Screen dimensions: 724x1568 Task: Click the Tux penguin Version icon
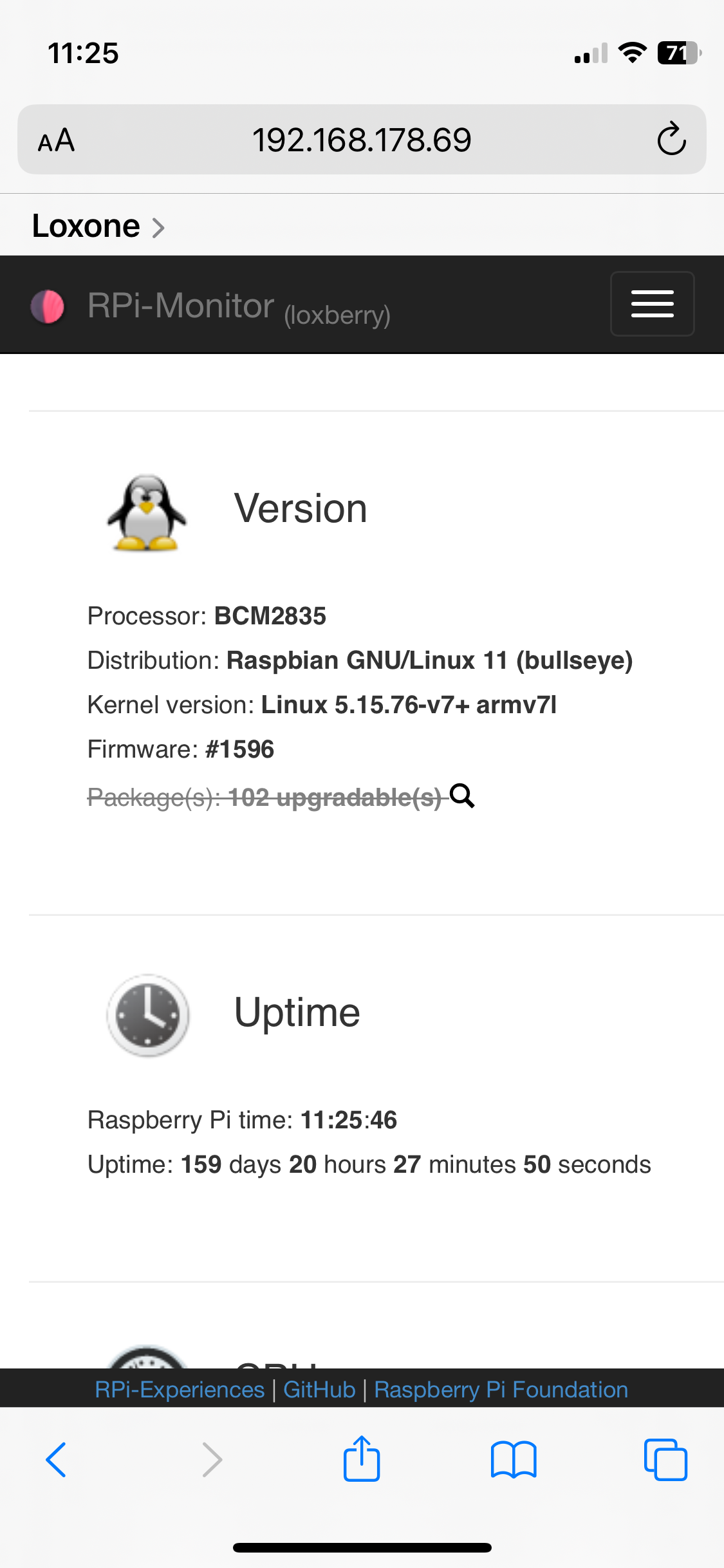pyautogui.click(x=147, y=513)
